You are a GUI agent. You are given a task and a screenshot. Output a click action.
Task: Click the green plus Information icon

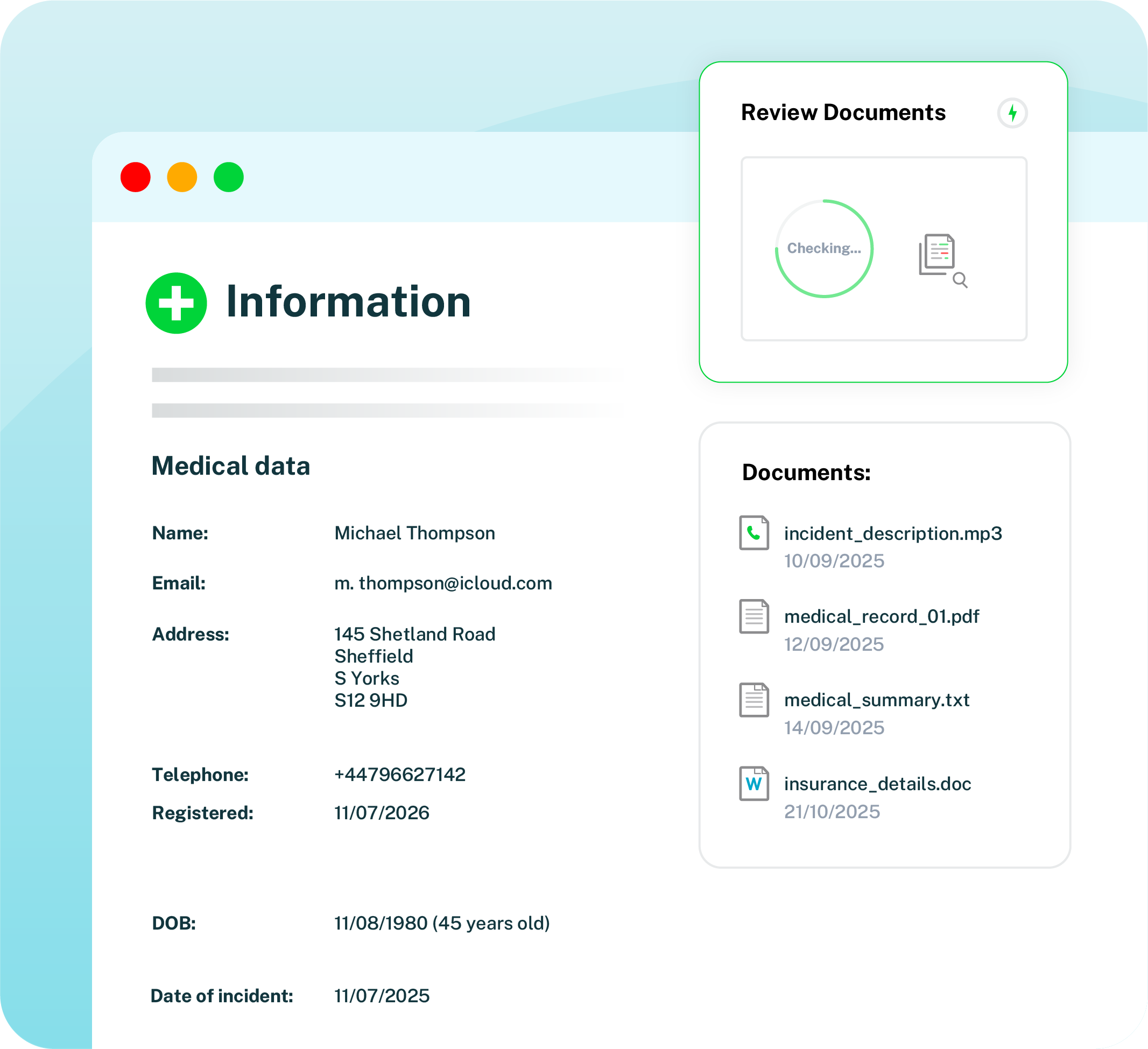(x=176, y=303)
